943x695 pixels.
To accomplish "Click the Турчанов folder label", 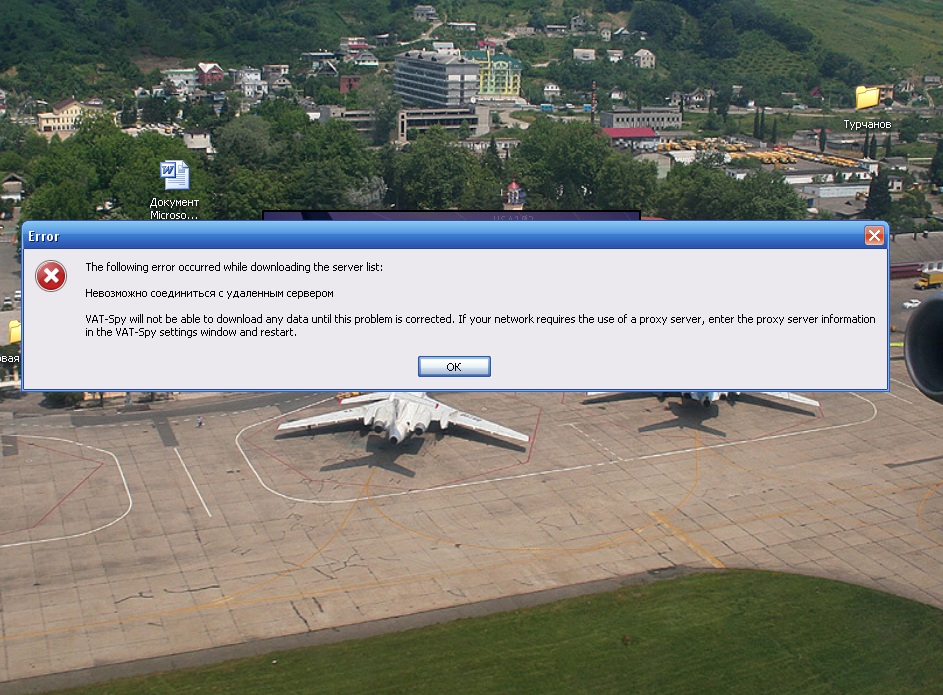I will pyautogui.click(x=867, y=124).
